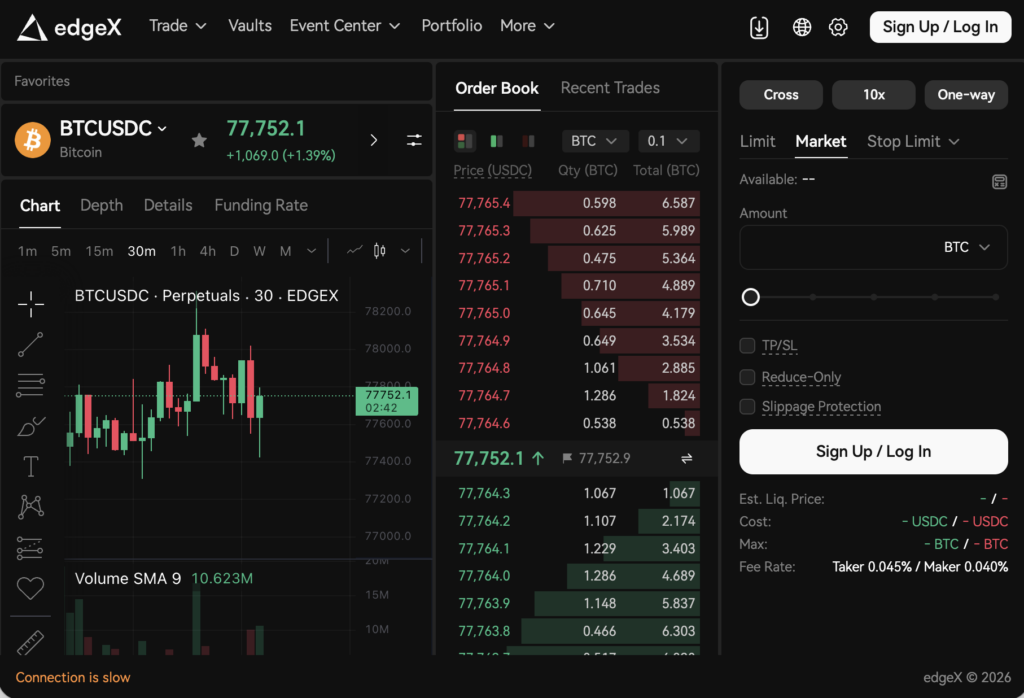1024x698 pixels.
Task: Expand the Stop Limit order type dropdown
Action: click(x=913, y=142)
